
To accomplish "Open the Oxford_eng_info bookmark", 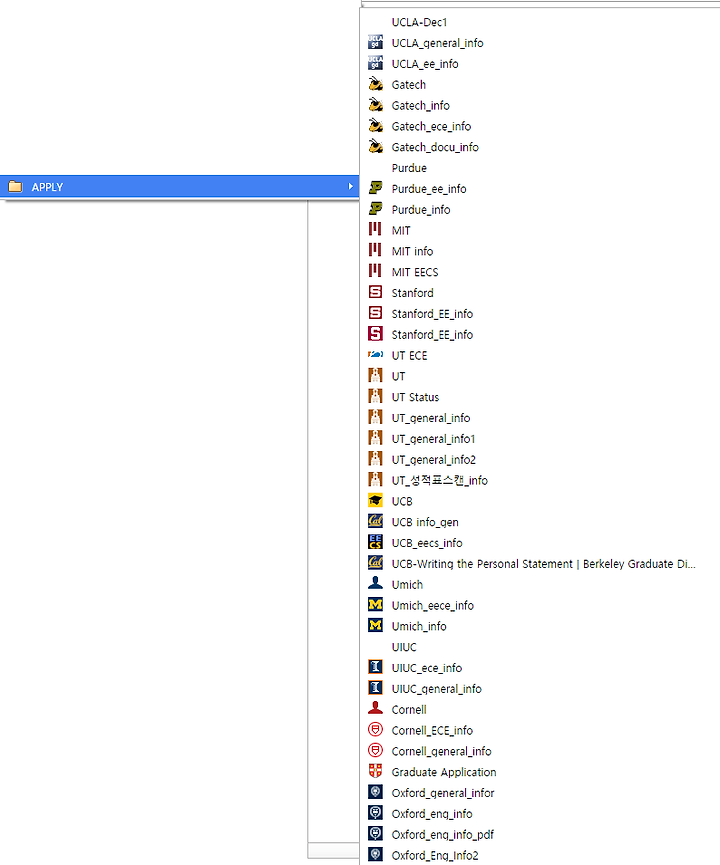I will click(x=432, y=814).
